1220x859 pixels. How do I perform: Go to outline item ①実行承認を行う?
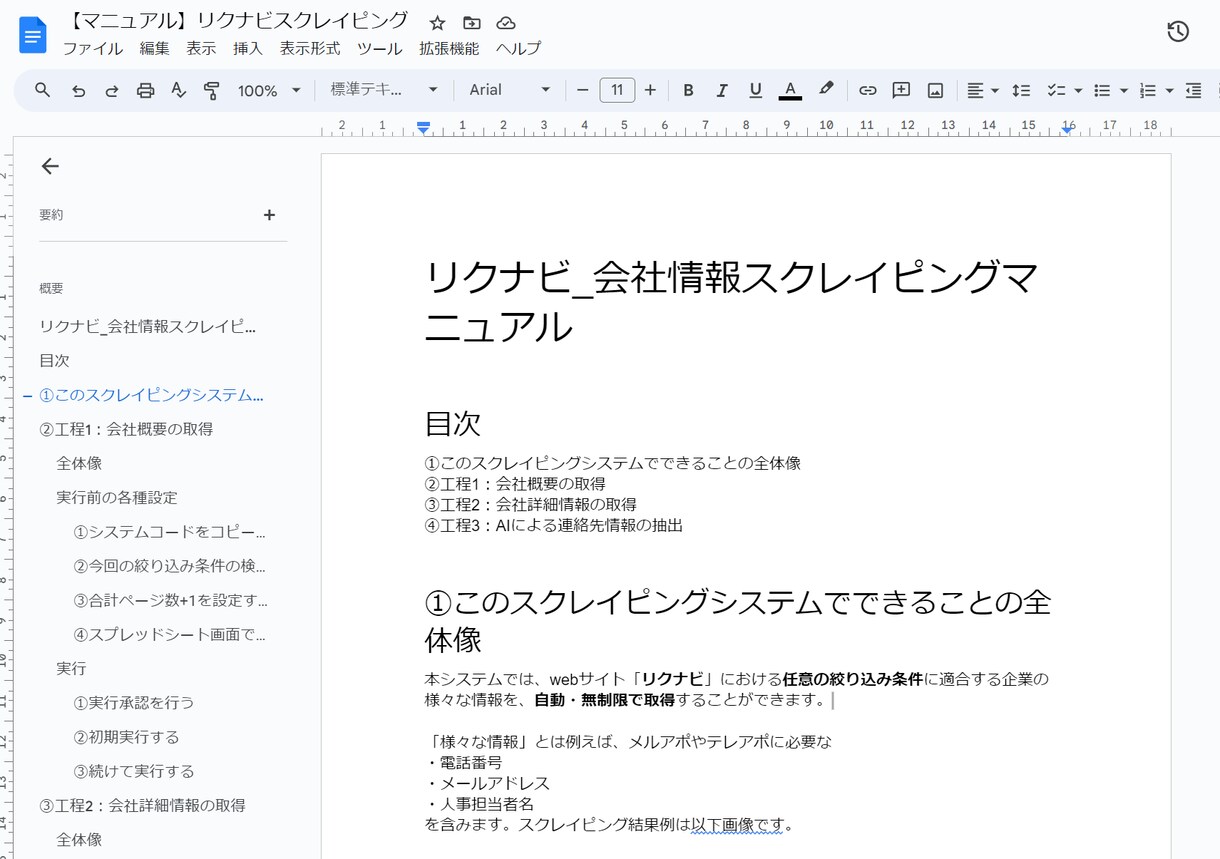tap(134, 702)
